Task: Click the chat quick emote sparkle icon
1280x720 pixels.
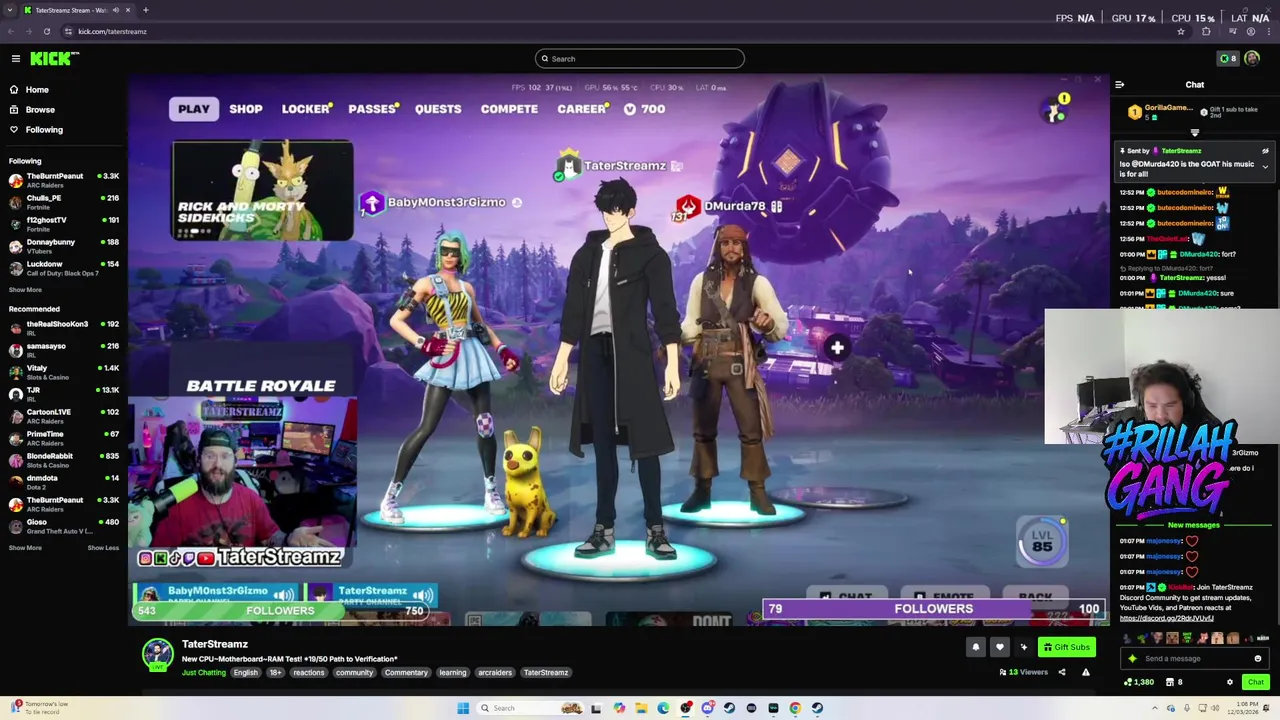Action: click(1132, 659)
